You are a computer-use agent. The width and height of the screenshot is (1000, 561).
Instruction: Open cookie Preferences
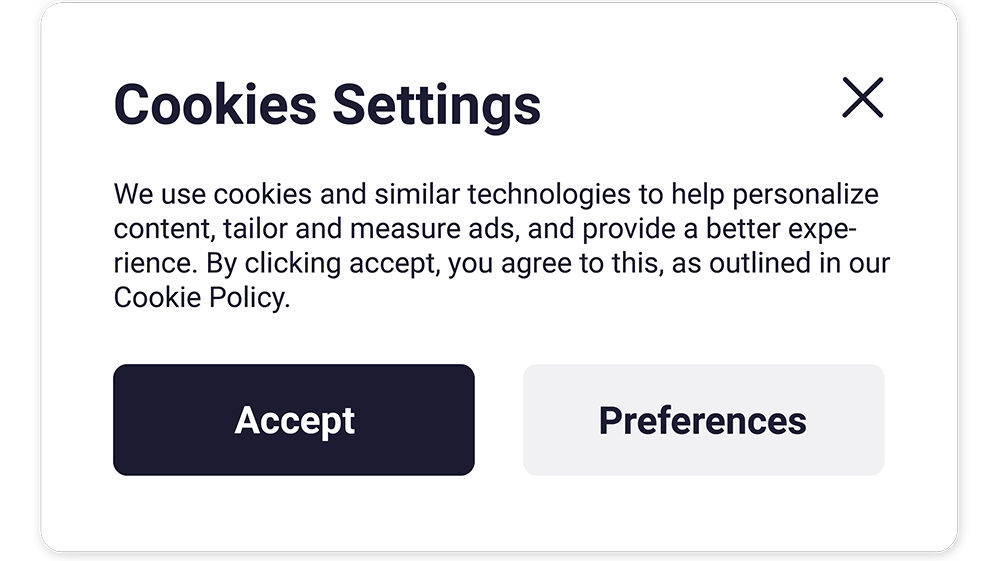tap(703, 420)
